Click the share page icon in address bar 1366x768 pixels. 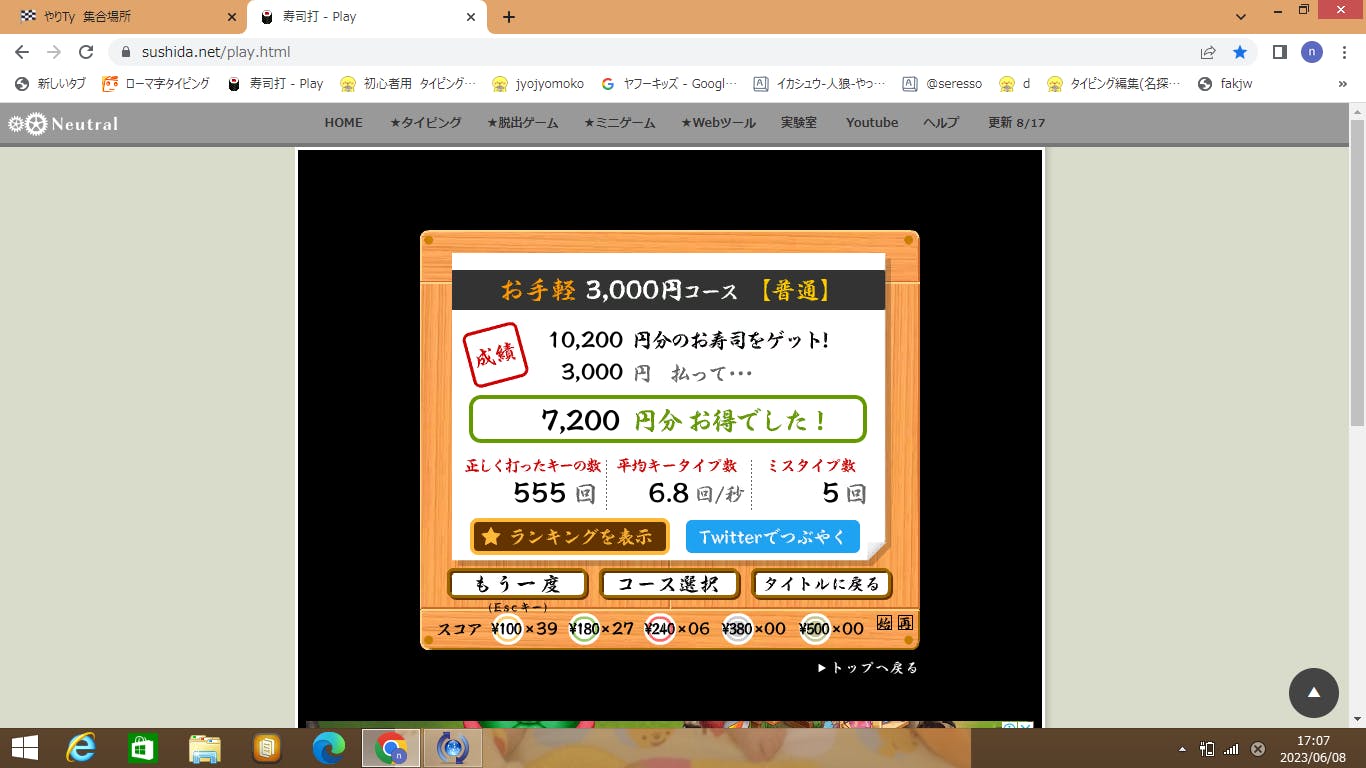pos(1208,52)
